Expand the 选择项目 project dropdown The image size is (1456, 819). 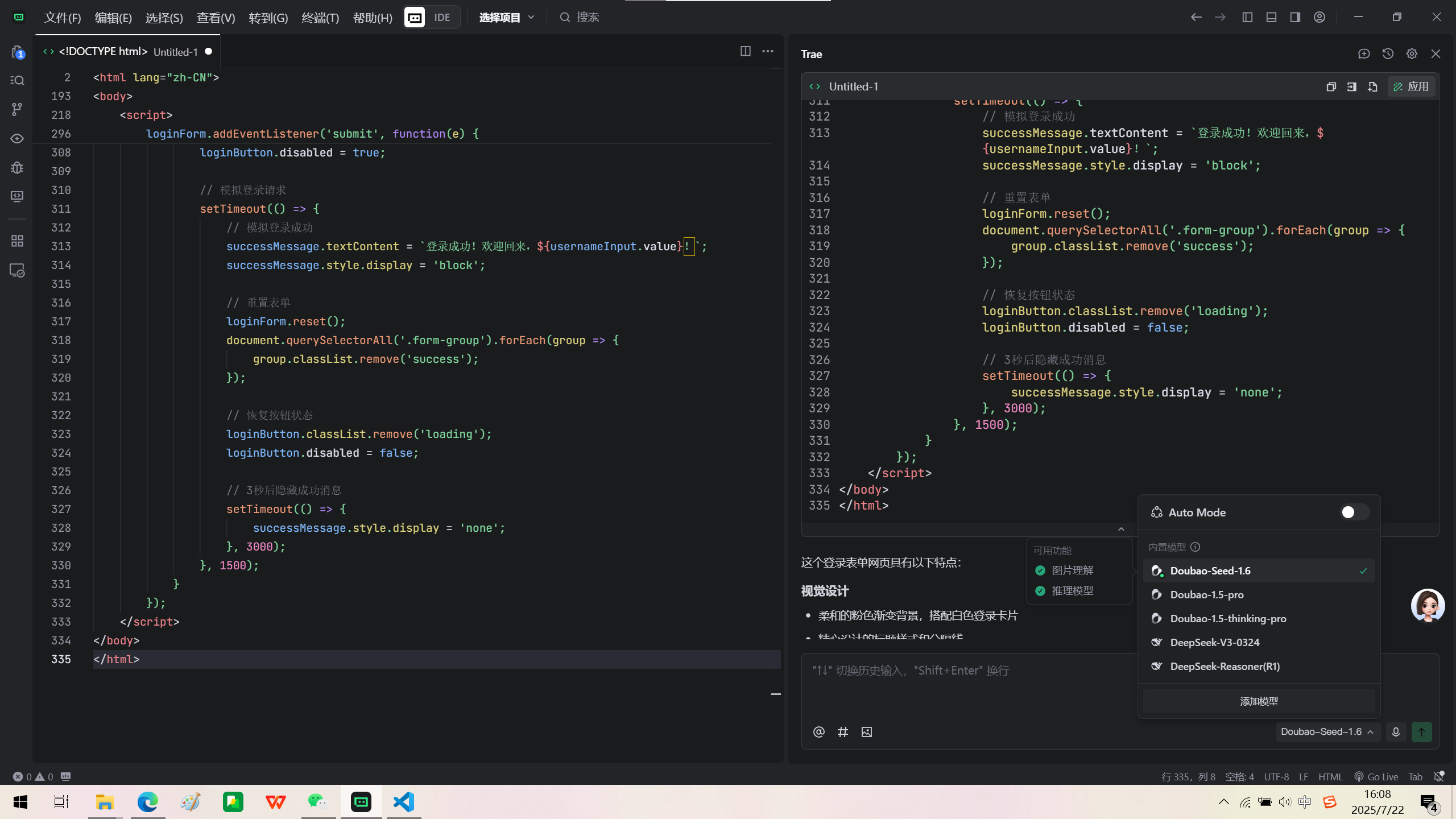click(506, 18)
